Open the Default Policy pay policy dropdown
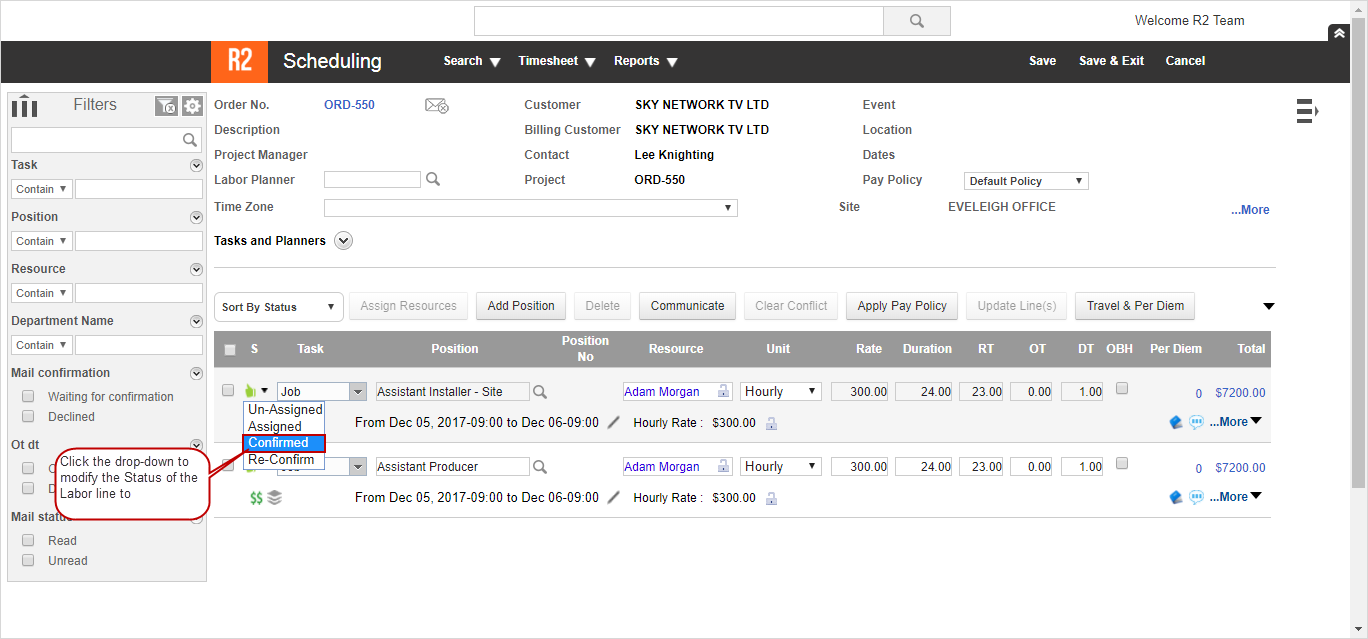Screen dimensions: 1368x639 coord(1026,181)
